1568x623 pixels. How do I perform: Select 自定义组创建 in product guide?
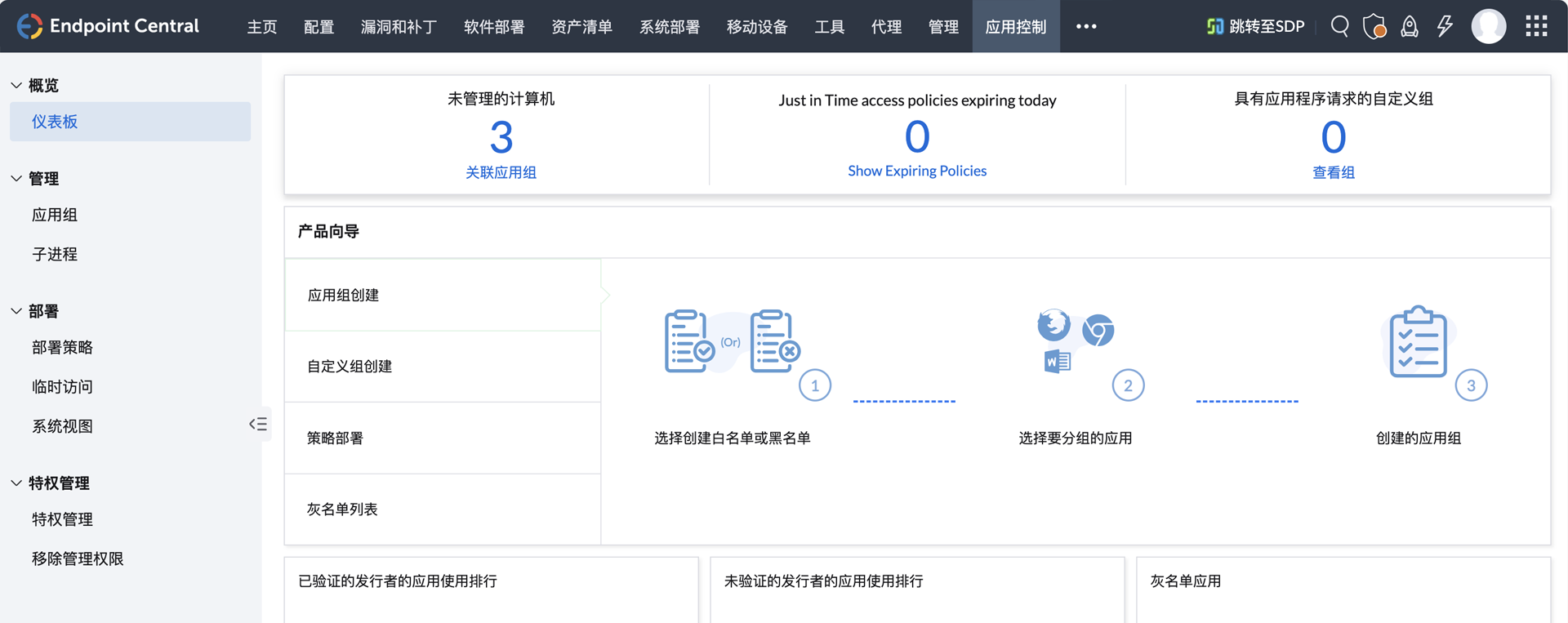tap(350, 367)
